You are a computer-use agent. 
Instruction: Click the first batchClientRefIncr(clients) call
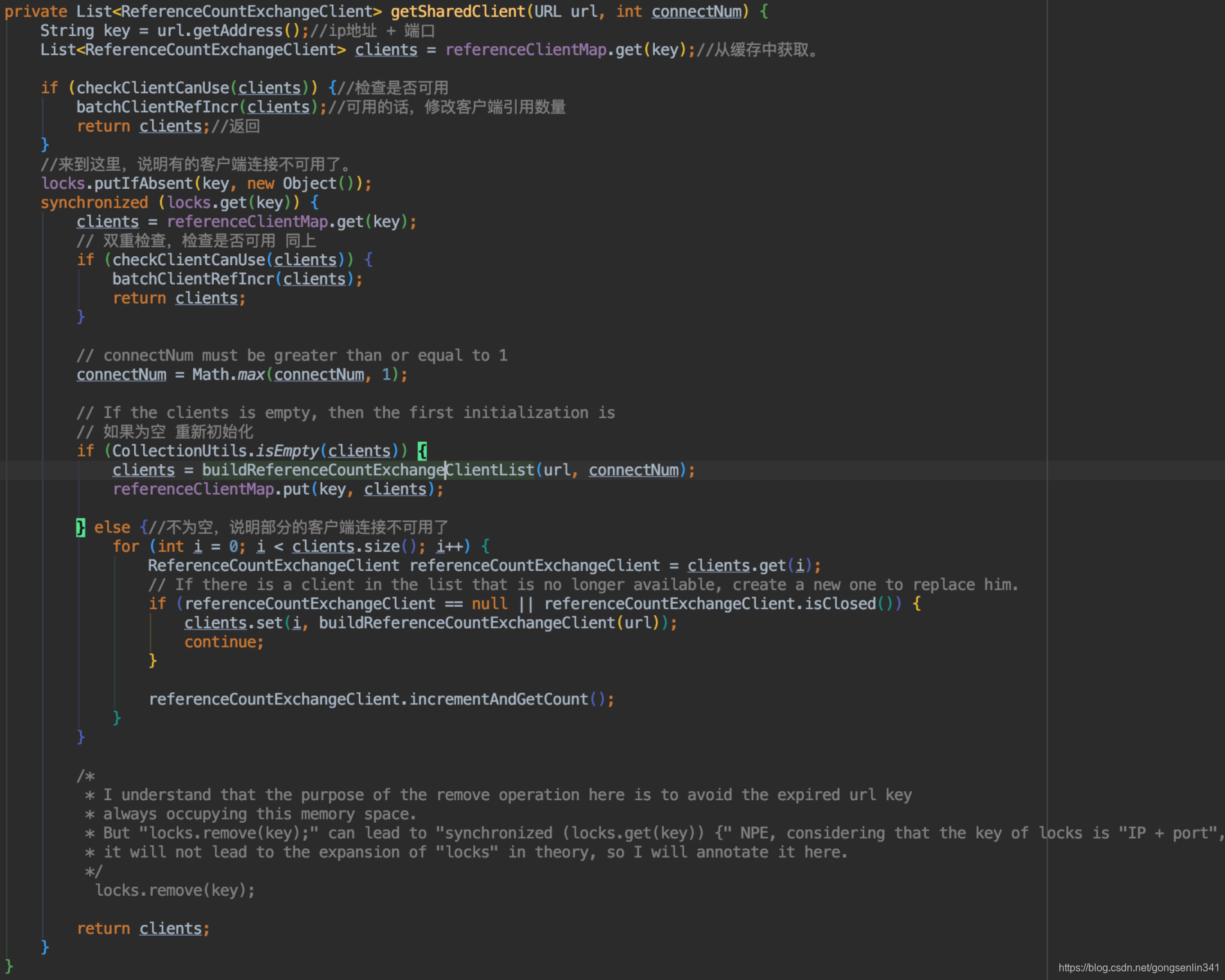197,107
